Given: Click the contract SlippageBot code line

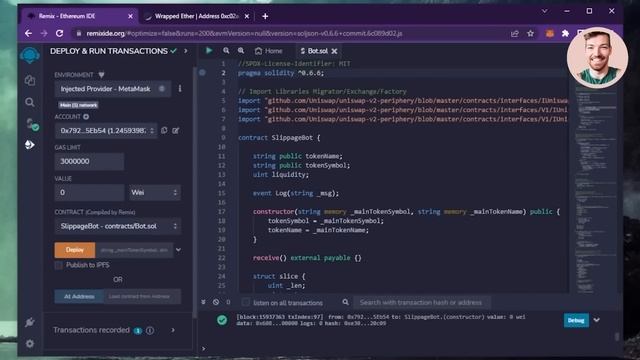Looking at the screenshot, I should click(279, 138).
